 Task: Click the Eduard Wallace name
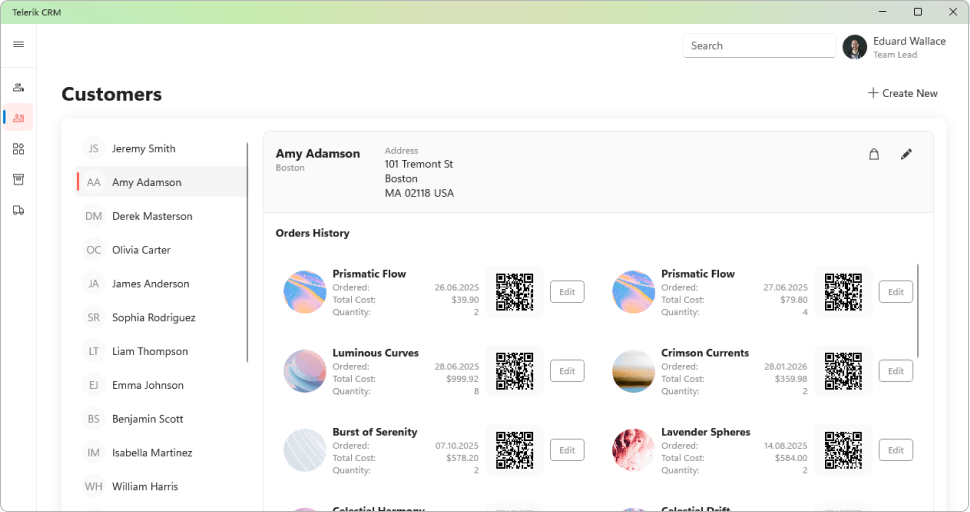click(909, 41)
